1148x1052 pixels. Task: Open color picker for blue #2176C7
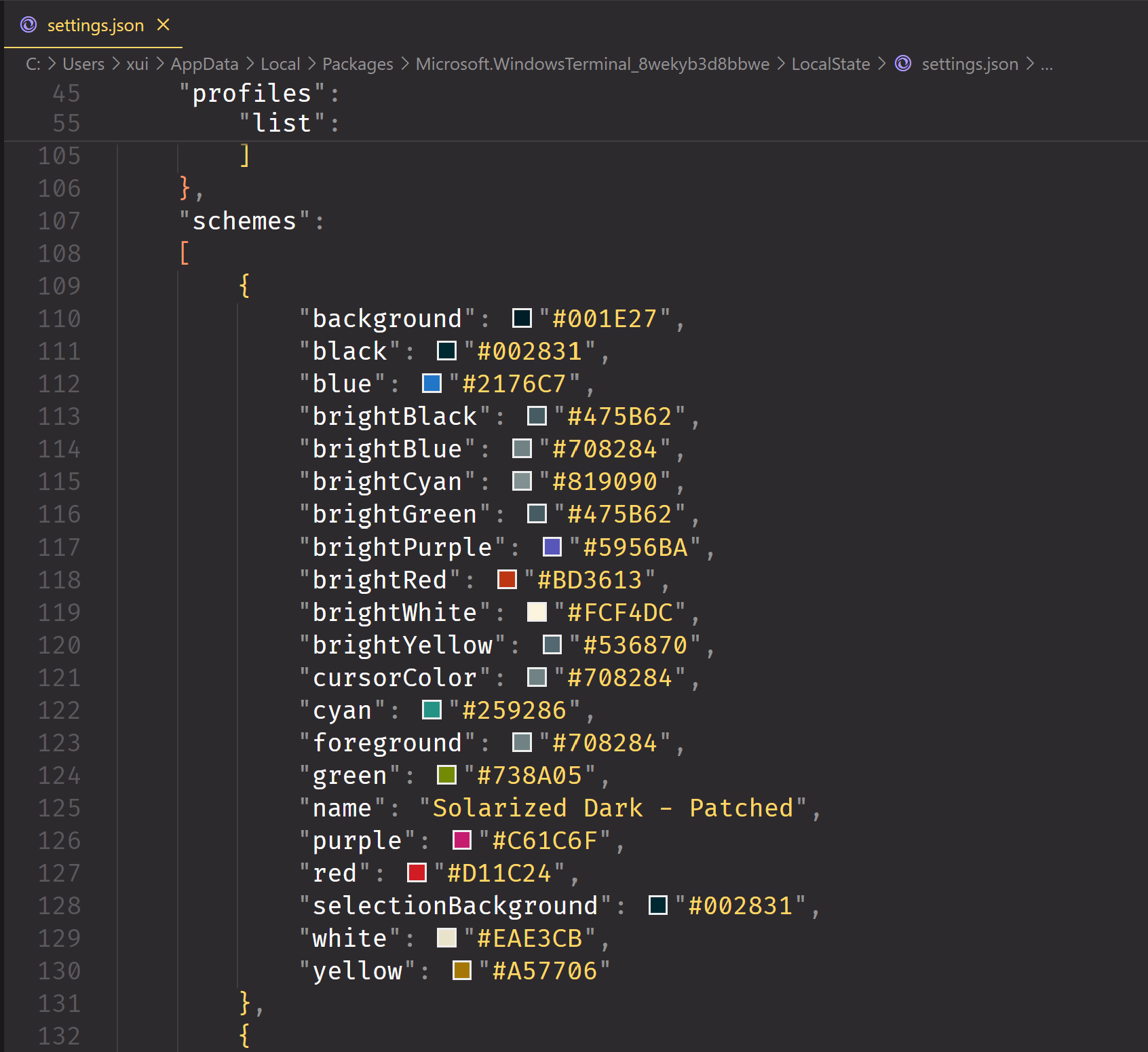tap(432, 383)
